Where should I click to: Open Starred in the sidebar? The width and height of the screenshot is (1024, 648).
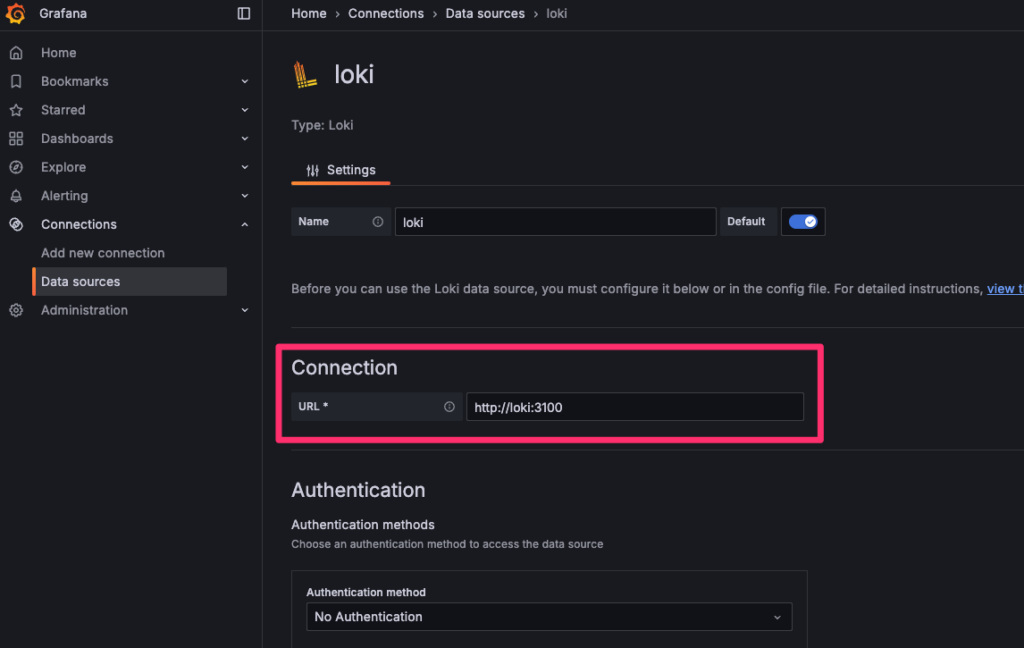[63, 110]
